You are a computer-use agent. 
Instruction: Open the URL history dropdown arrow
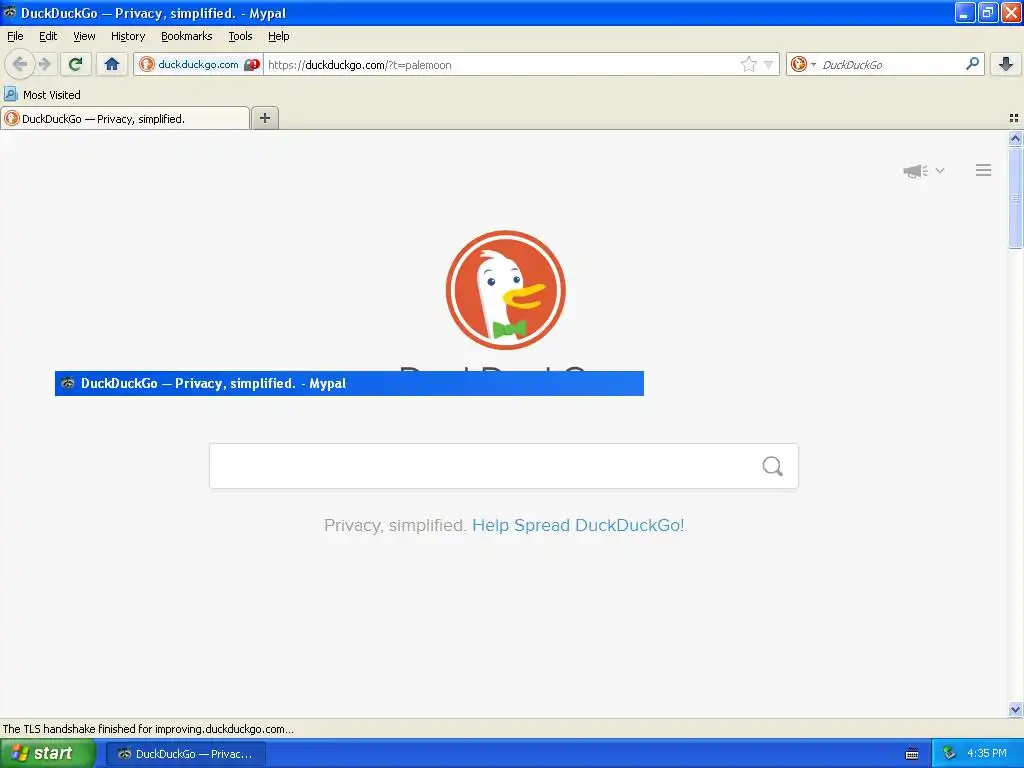pyautogui.click(x=769, y=64)
